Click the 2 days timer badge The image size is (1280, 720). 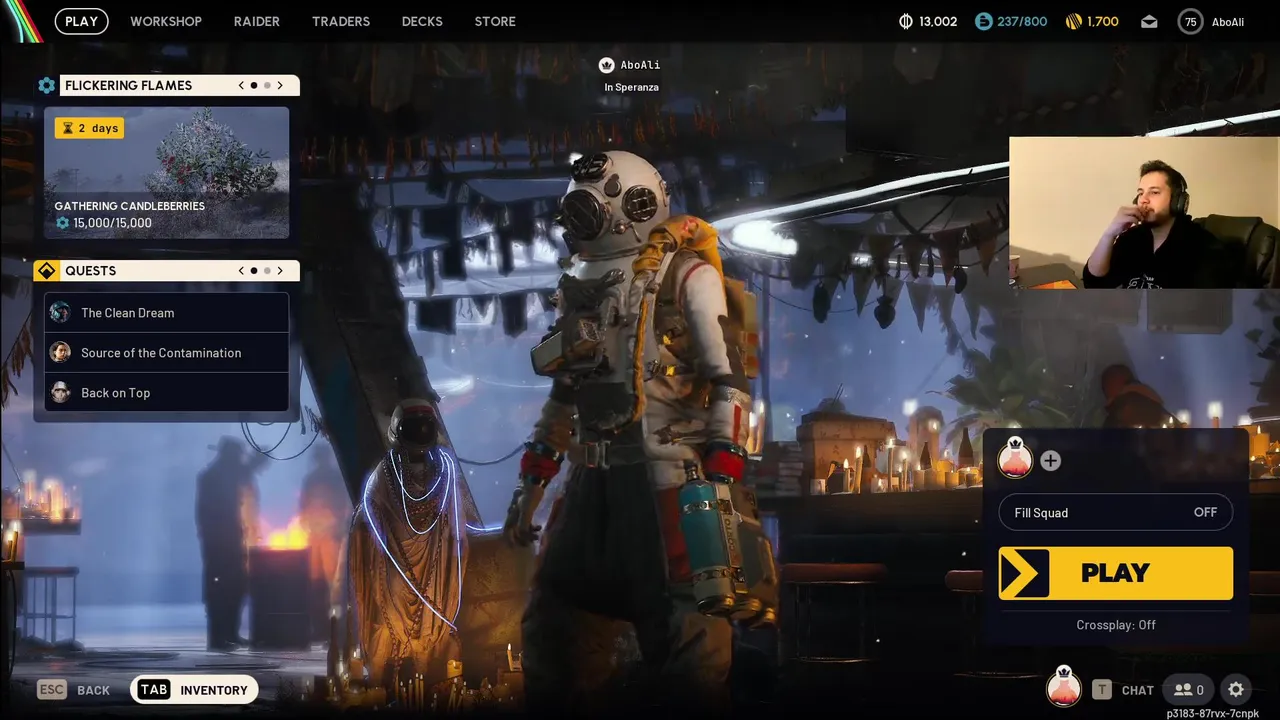click(90, 128)
